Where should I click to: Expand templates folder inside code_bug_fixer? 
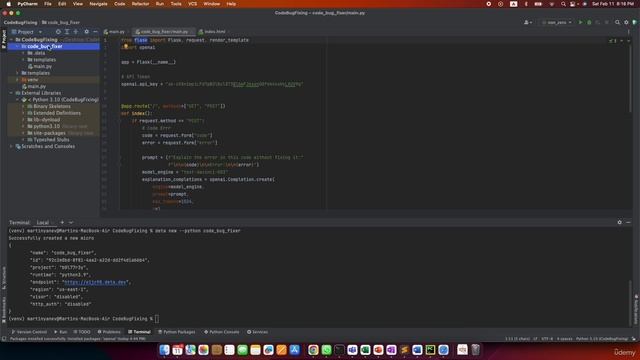tap(24, 60)
